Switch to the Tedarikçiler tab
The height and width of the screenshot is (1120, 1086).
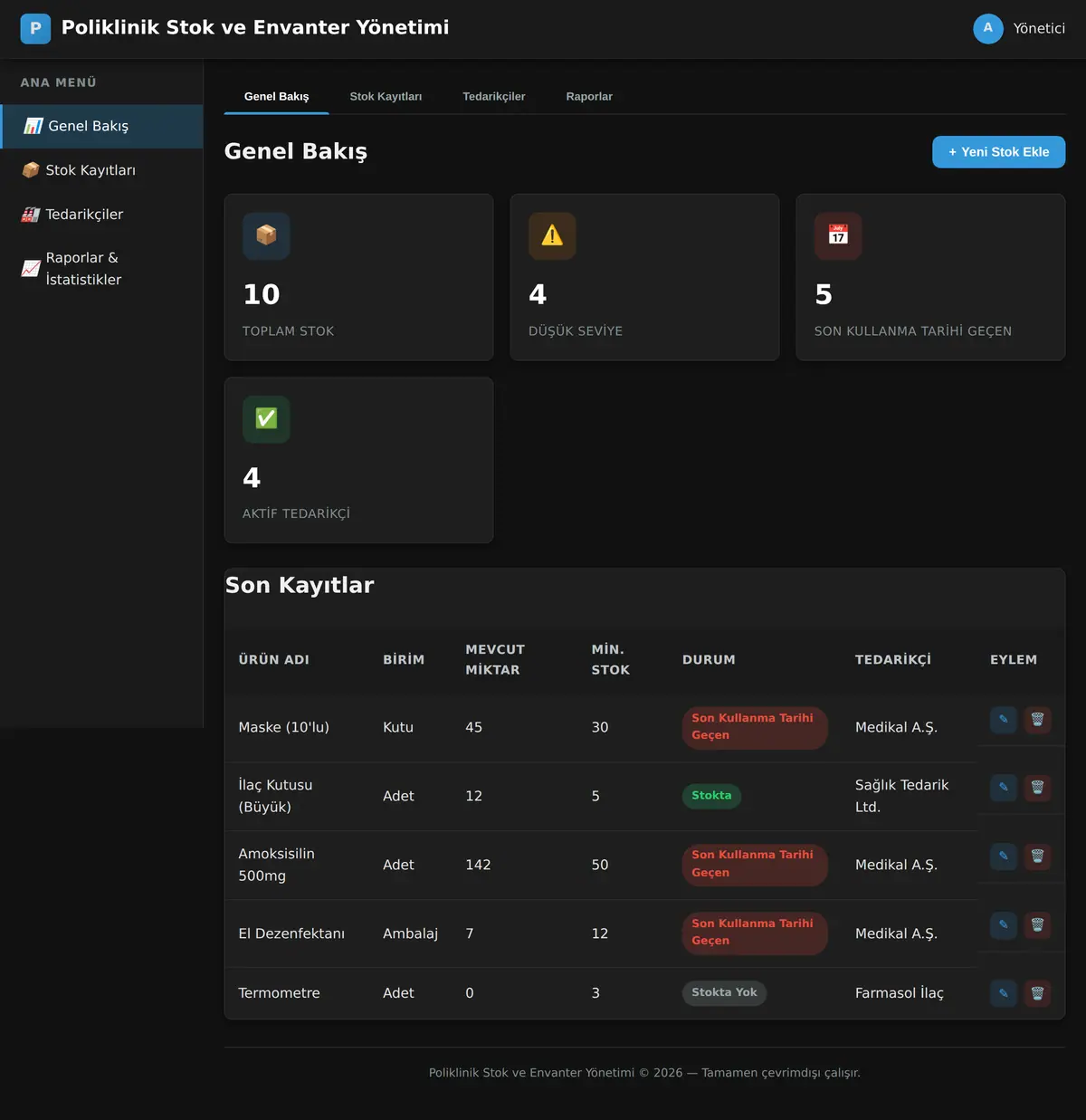tap(493, 97)
